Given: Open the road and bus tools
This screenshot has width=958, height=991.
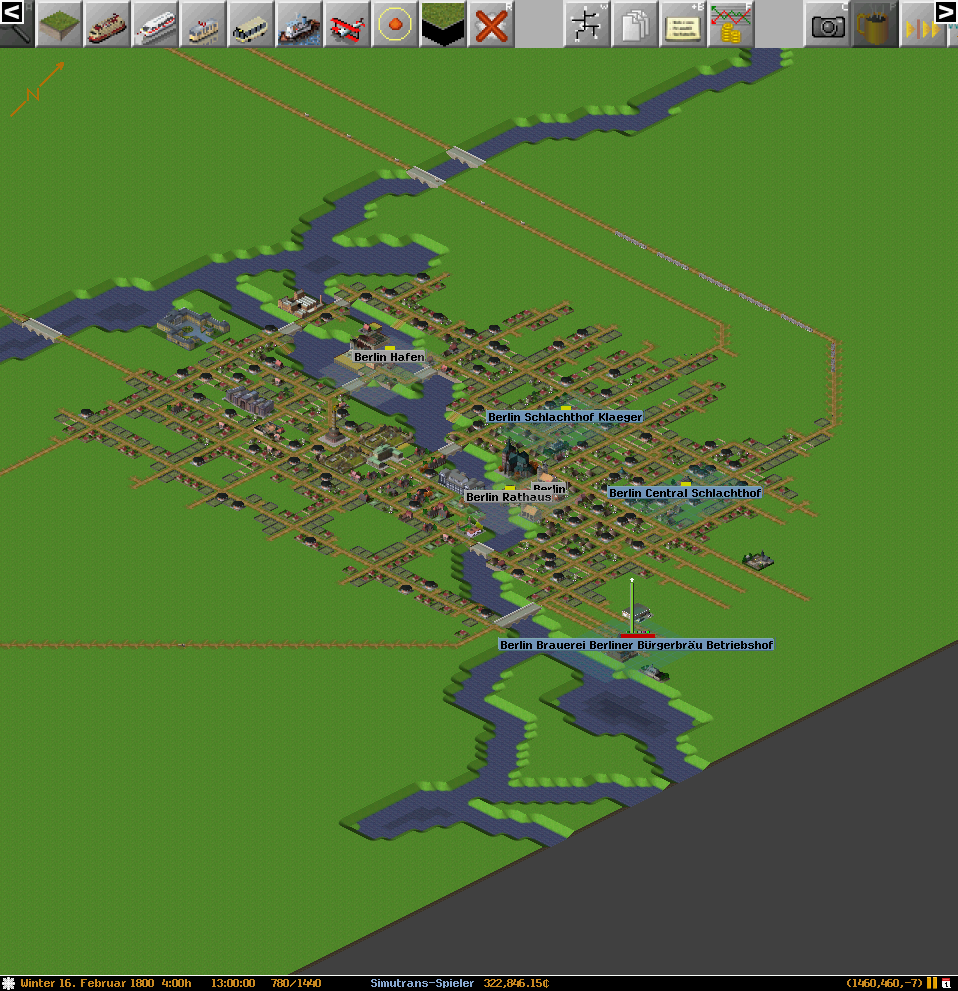Looking at the screenshot, I should [x=251, y=24].
